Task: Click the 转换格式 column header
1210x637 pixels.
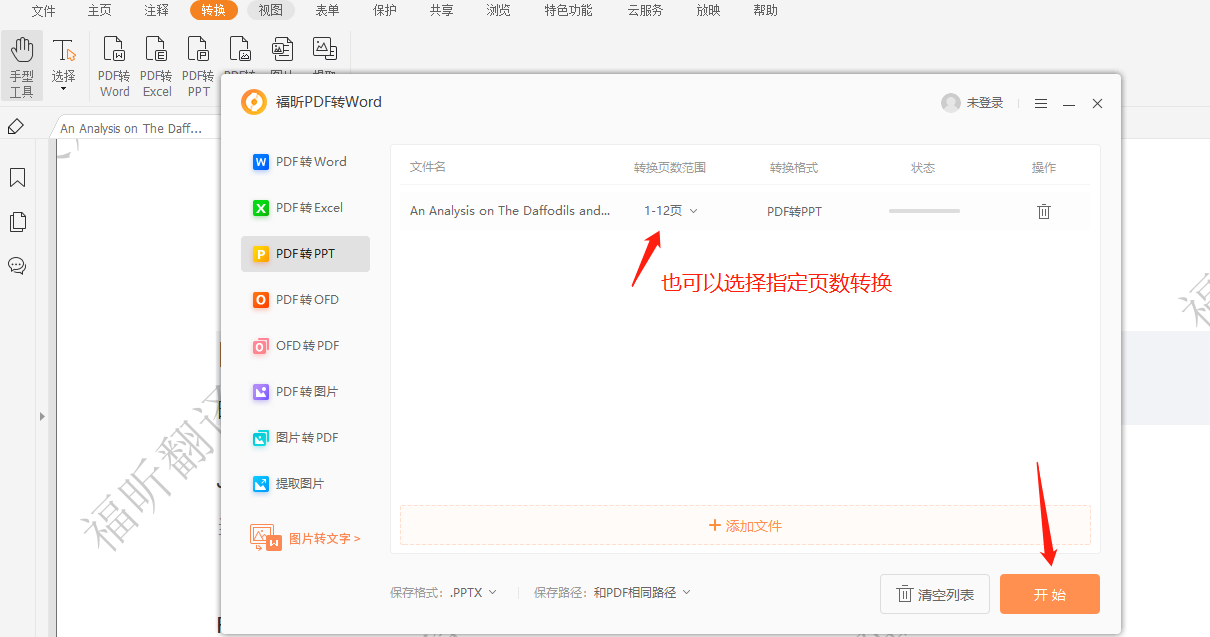Action: coord(794,167)
